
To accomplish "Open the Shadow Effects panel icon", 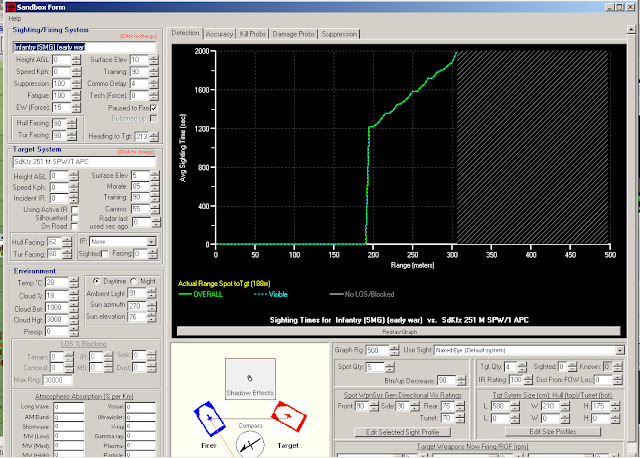I will (x=250, y=379).
